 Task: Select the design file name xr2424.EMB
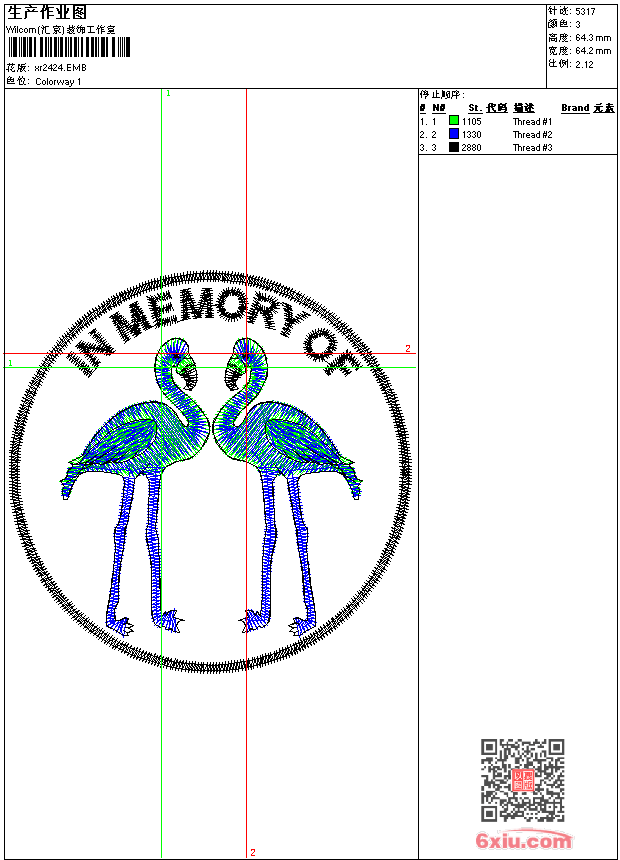(60, 68)
